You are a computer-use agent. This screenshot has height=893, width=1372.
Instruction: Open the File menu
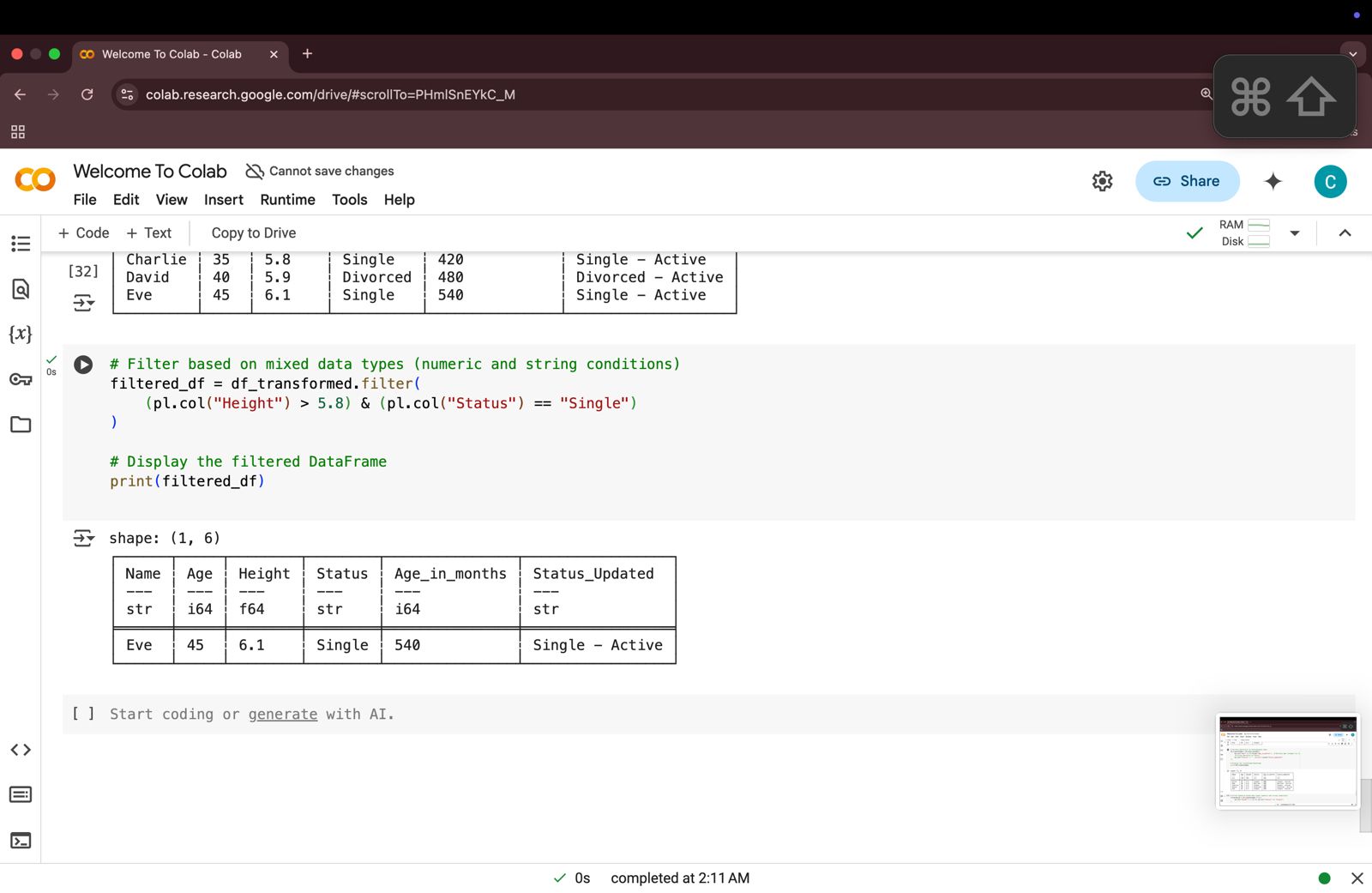[85, 200]
